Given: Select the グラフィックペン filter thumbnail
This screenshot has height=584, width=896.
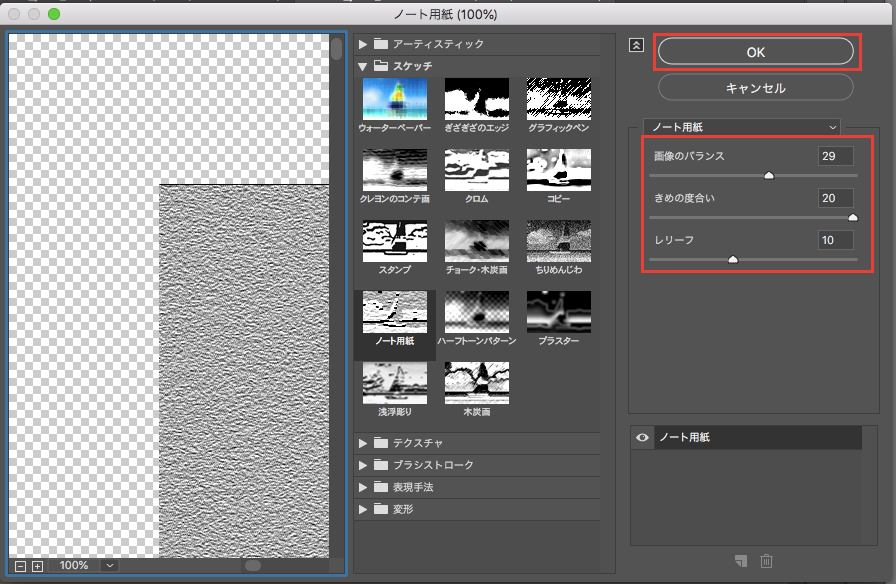Looking at the screenshot, I should coord(558,99).
